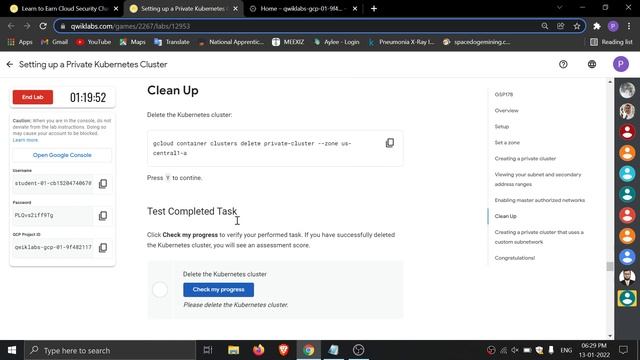
Task: Click Open Google Console
Action: click(62, 155)
